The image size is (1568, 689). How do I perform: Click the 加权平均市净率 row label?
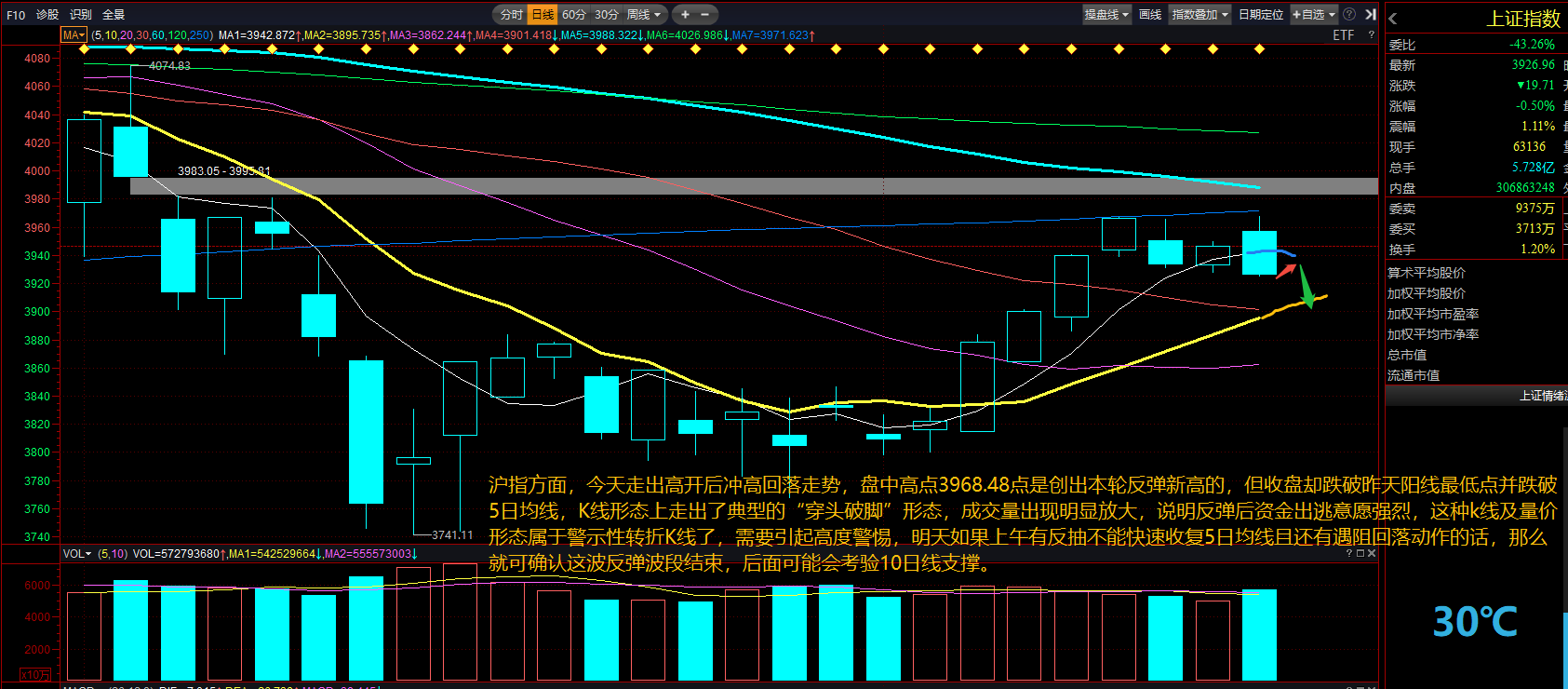pos(1433,334)
